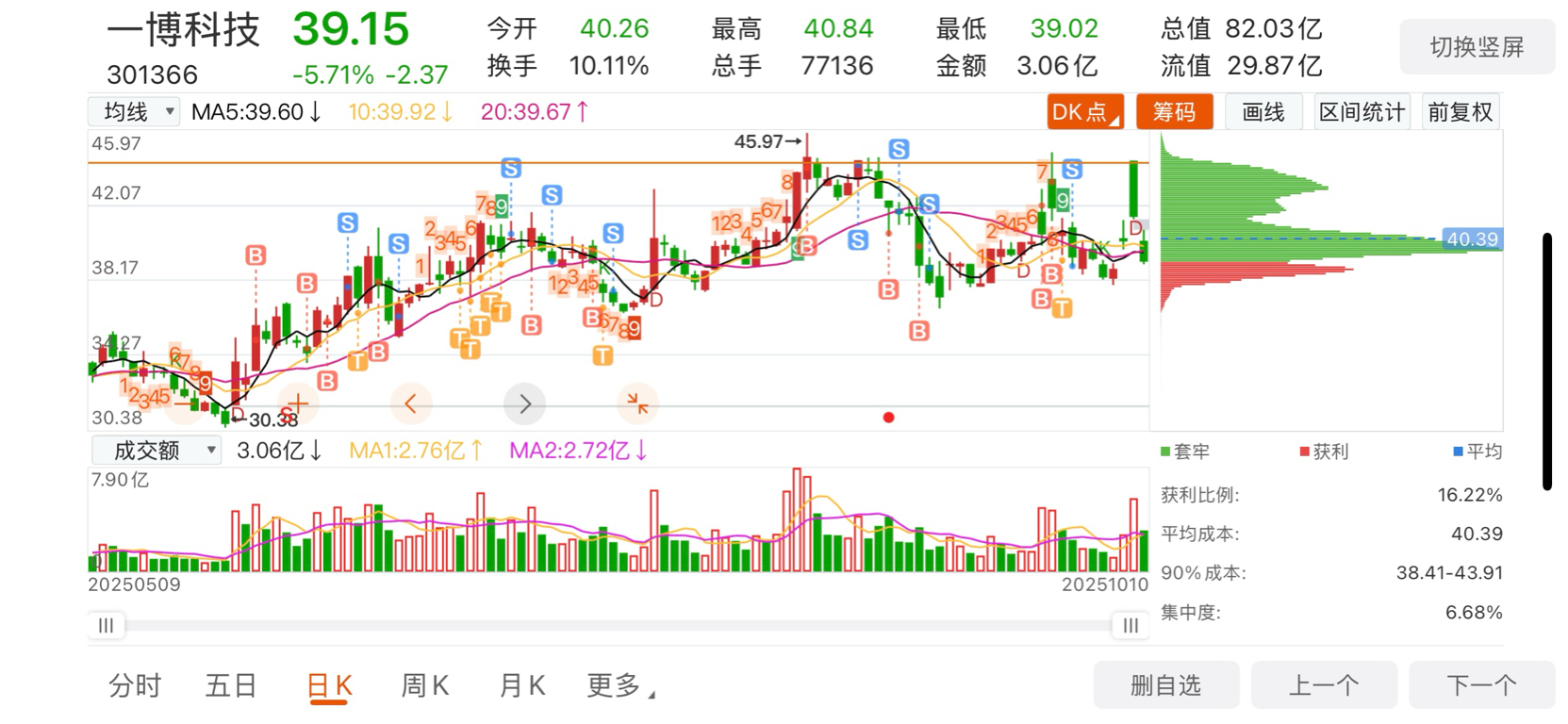Open the 均线 indicator dropdown

pyautogui.click(x=134, y=112)
